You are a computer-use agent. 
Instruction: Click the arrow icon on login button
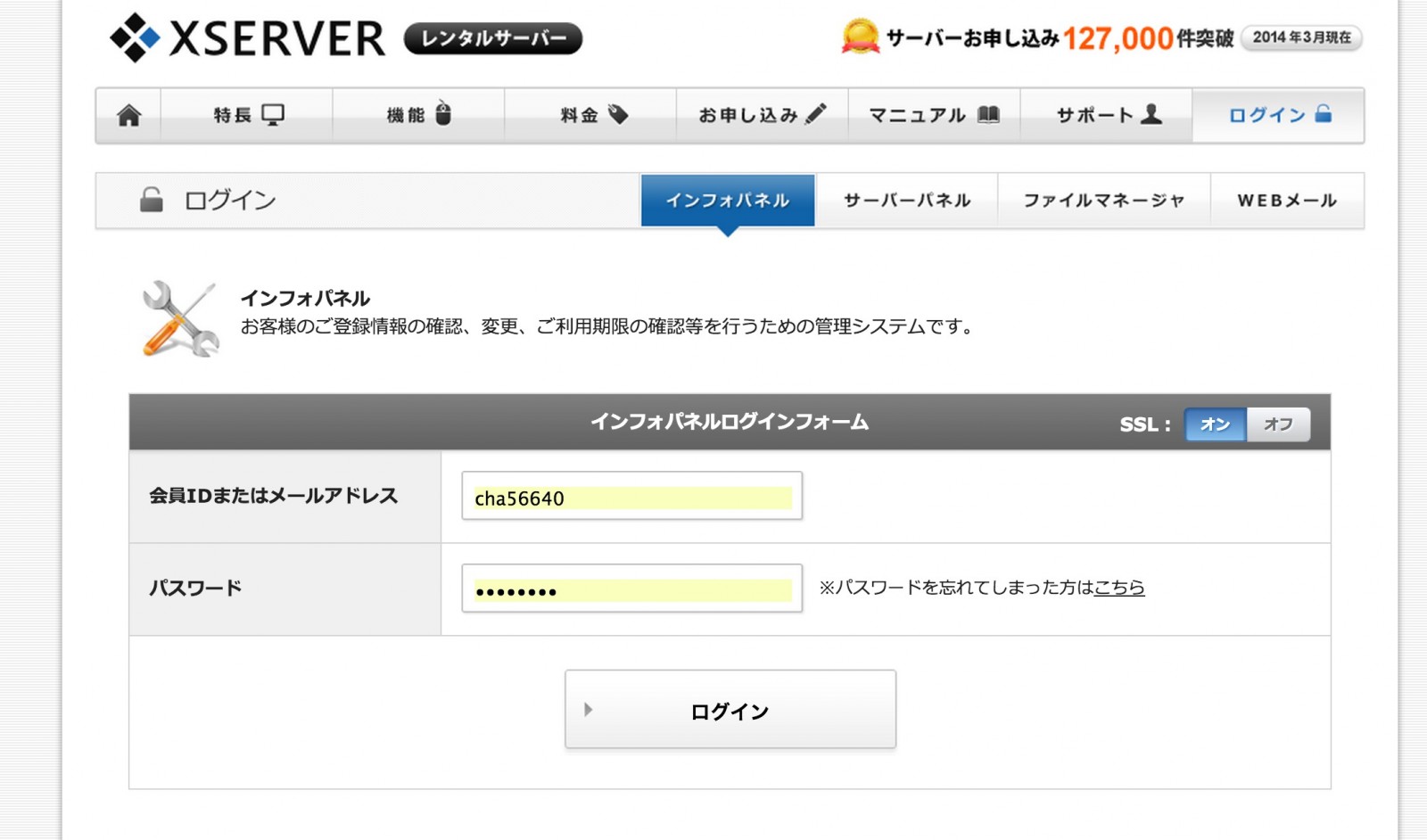(x=588, y=710)
